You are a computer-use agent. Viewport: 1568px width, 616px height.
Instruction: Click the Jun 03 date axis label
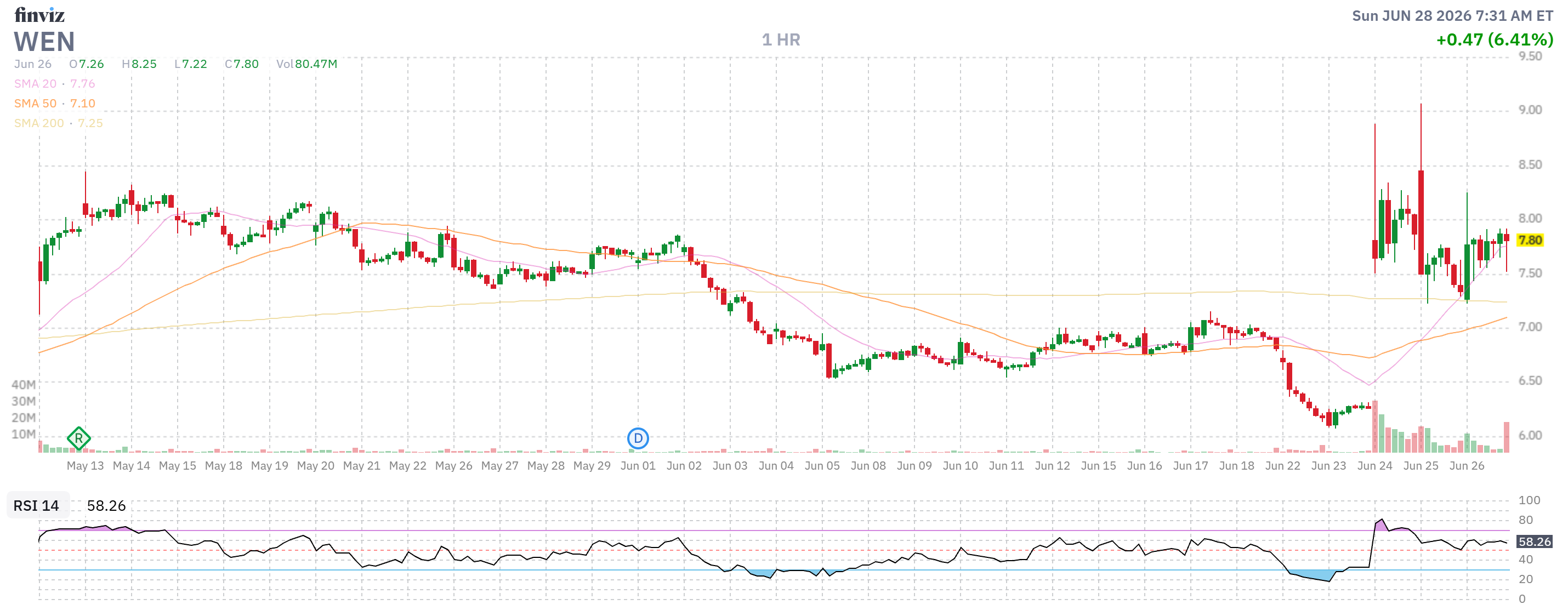tap(730, 466)
